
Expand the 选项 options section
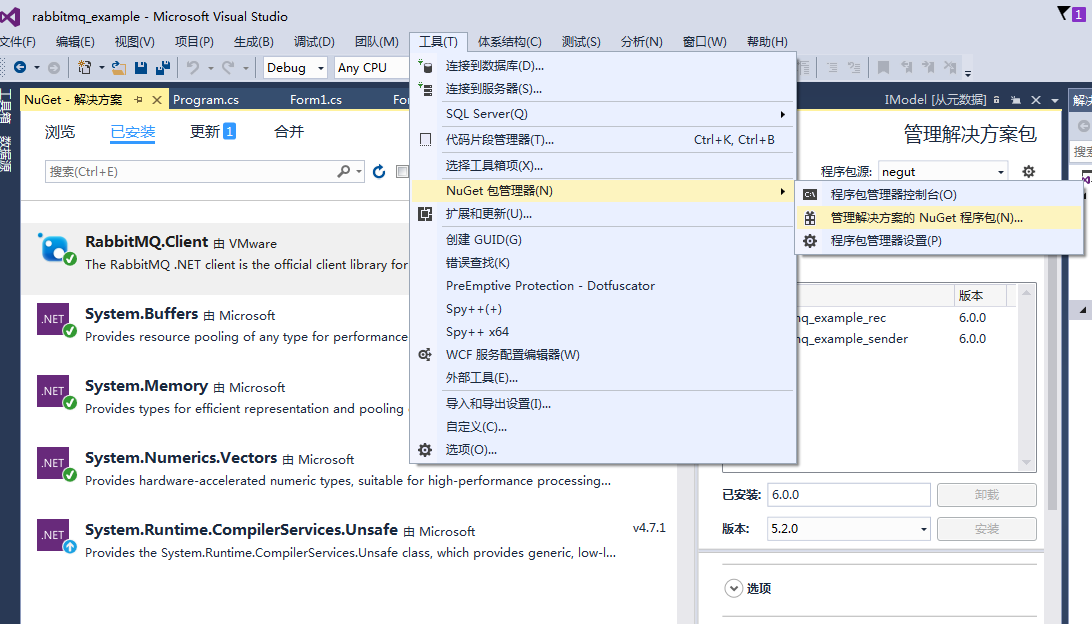pos(733,588)
